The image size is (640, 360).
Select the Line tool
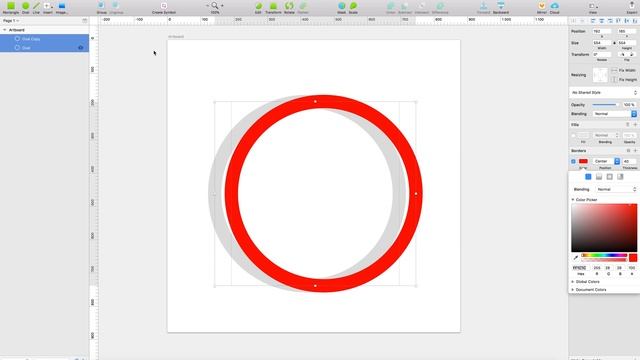(x=37, y=6)
